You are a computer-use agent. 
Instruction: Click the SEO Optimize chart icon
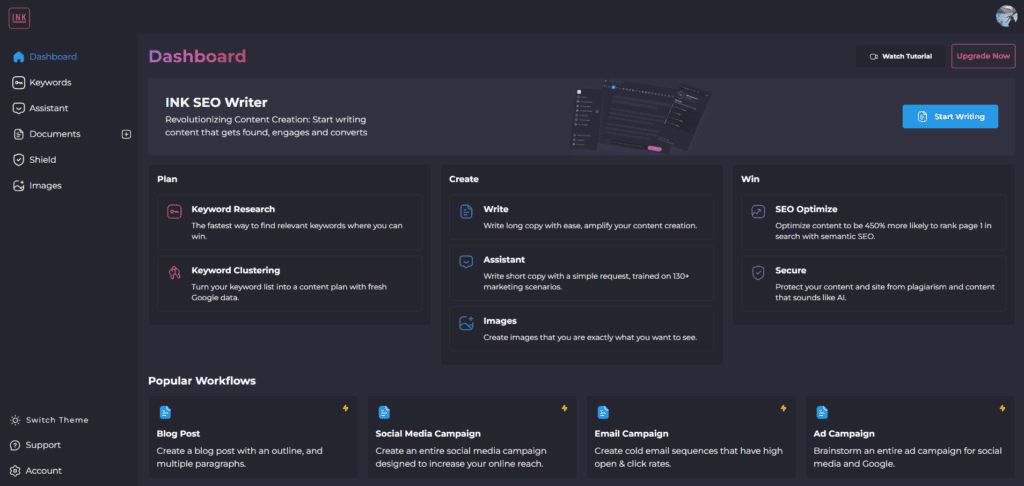click(x=758, y=211)
